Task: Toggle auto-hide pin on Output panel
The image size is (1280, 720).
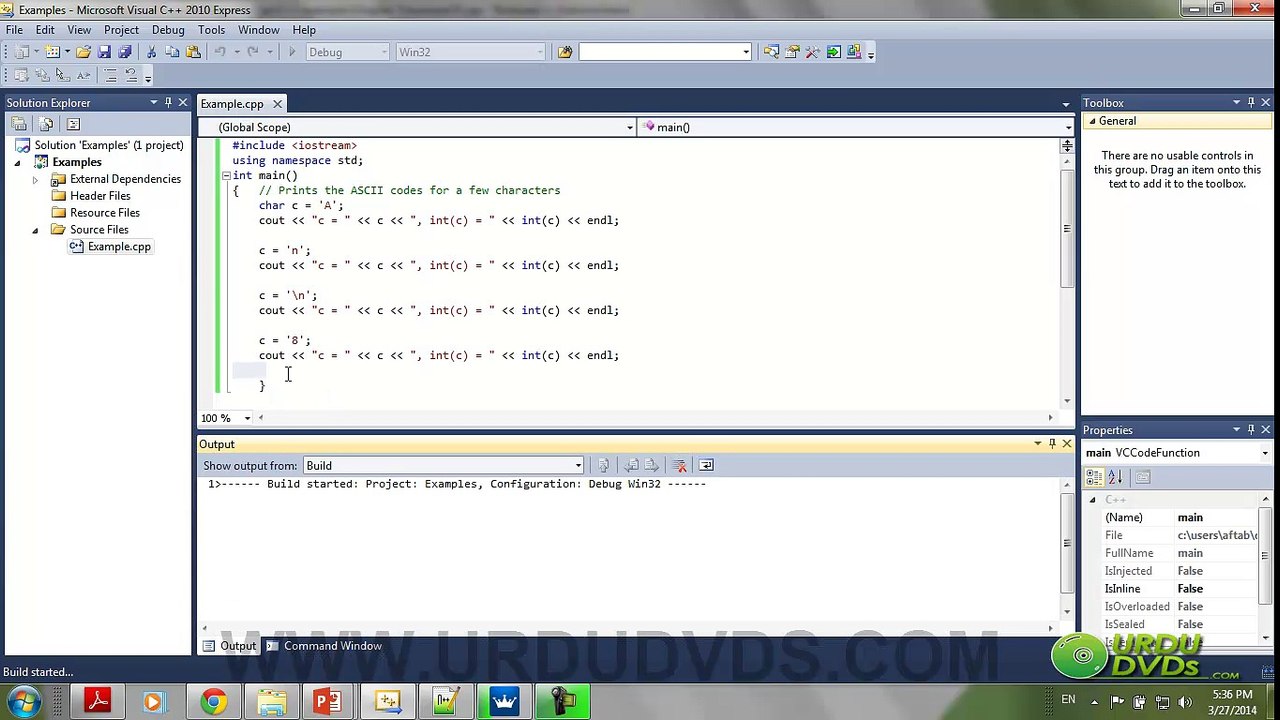Action: (1052, 444)
